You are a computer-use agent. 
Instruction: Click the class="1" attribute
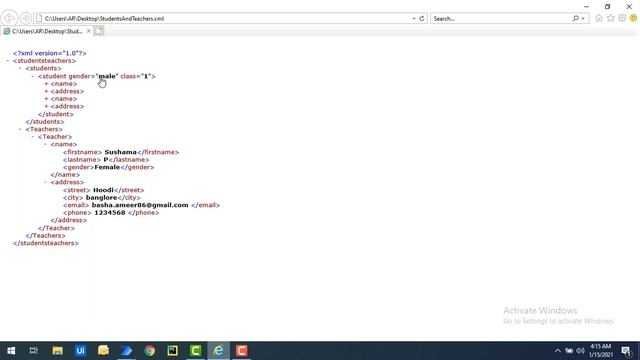(x=136, y=76)
